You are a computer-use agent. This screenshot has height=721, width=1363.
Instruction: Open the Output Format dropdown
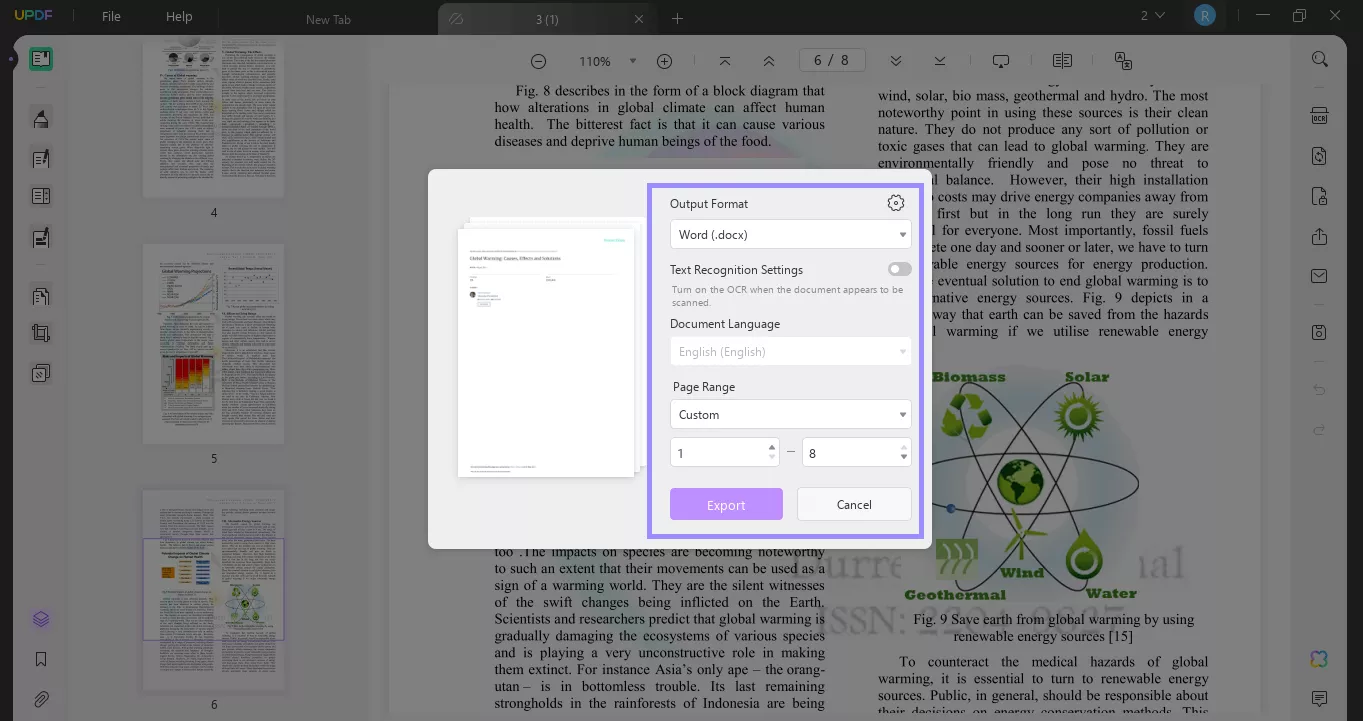(790, 234)
